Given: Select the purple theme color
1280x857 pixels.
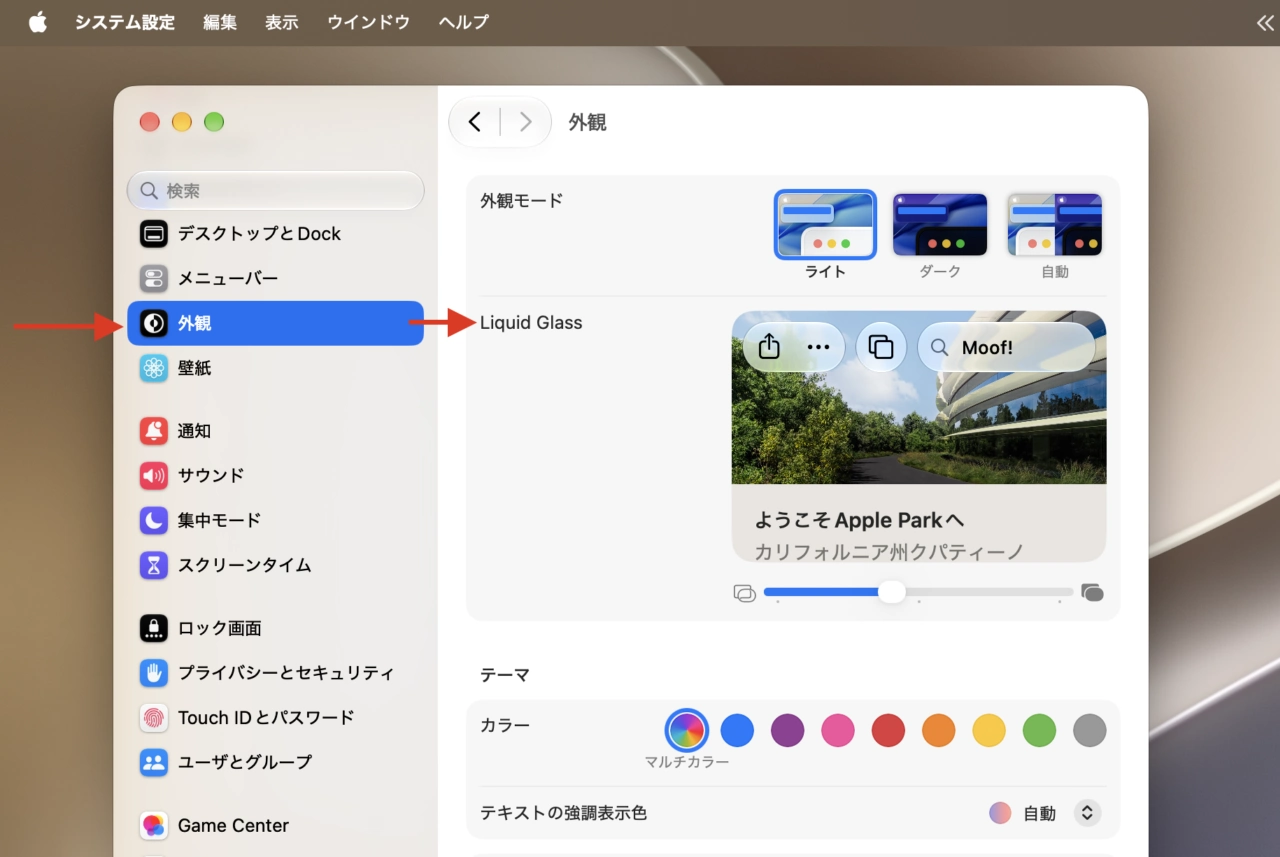Looking at the screenshot, I should click(x=788, y=730).
